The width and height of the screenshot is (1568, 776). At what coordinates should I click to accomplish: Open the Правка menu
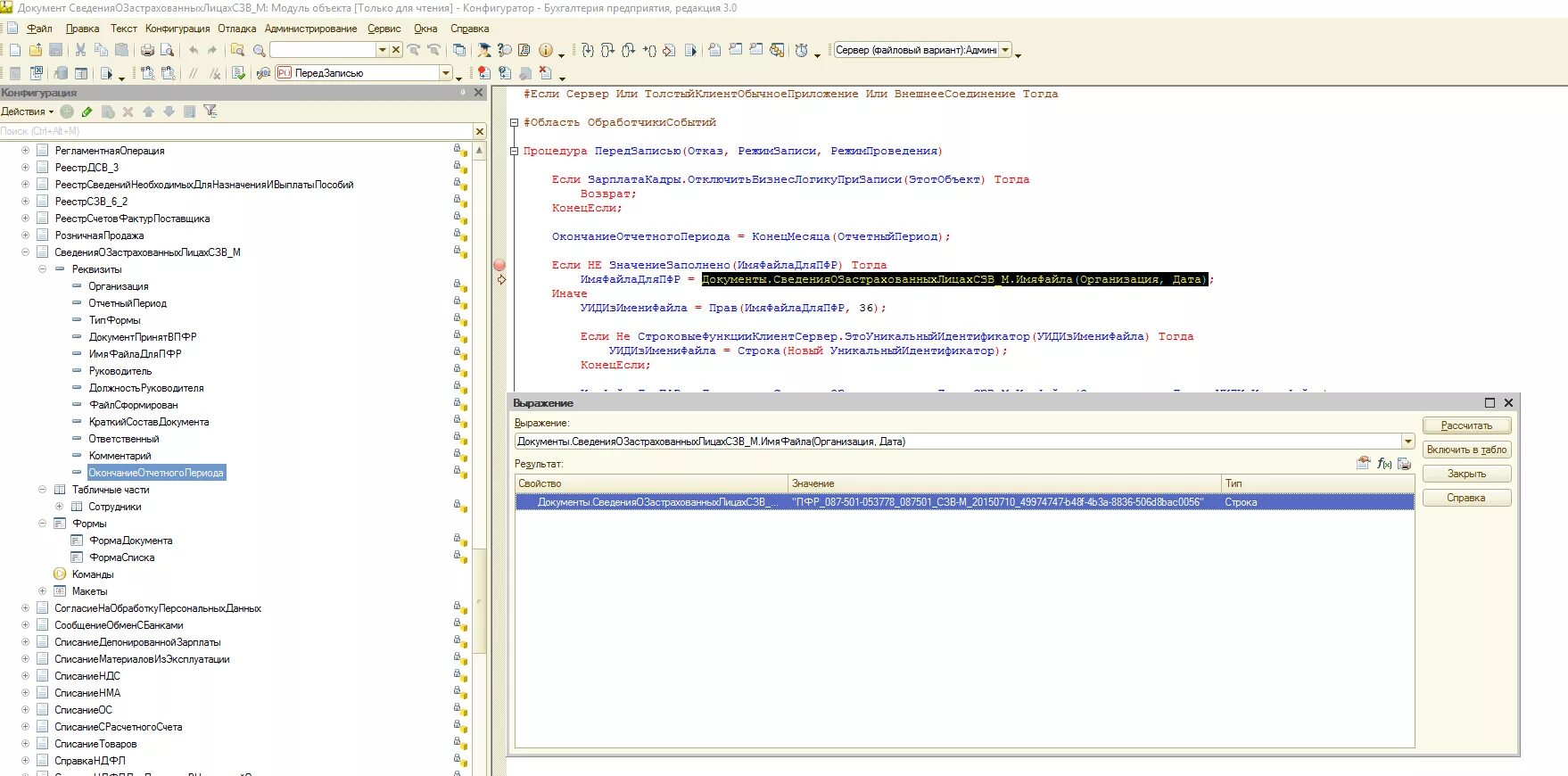tap(82, 29)
